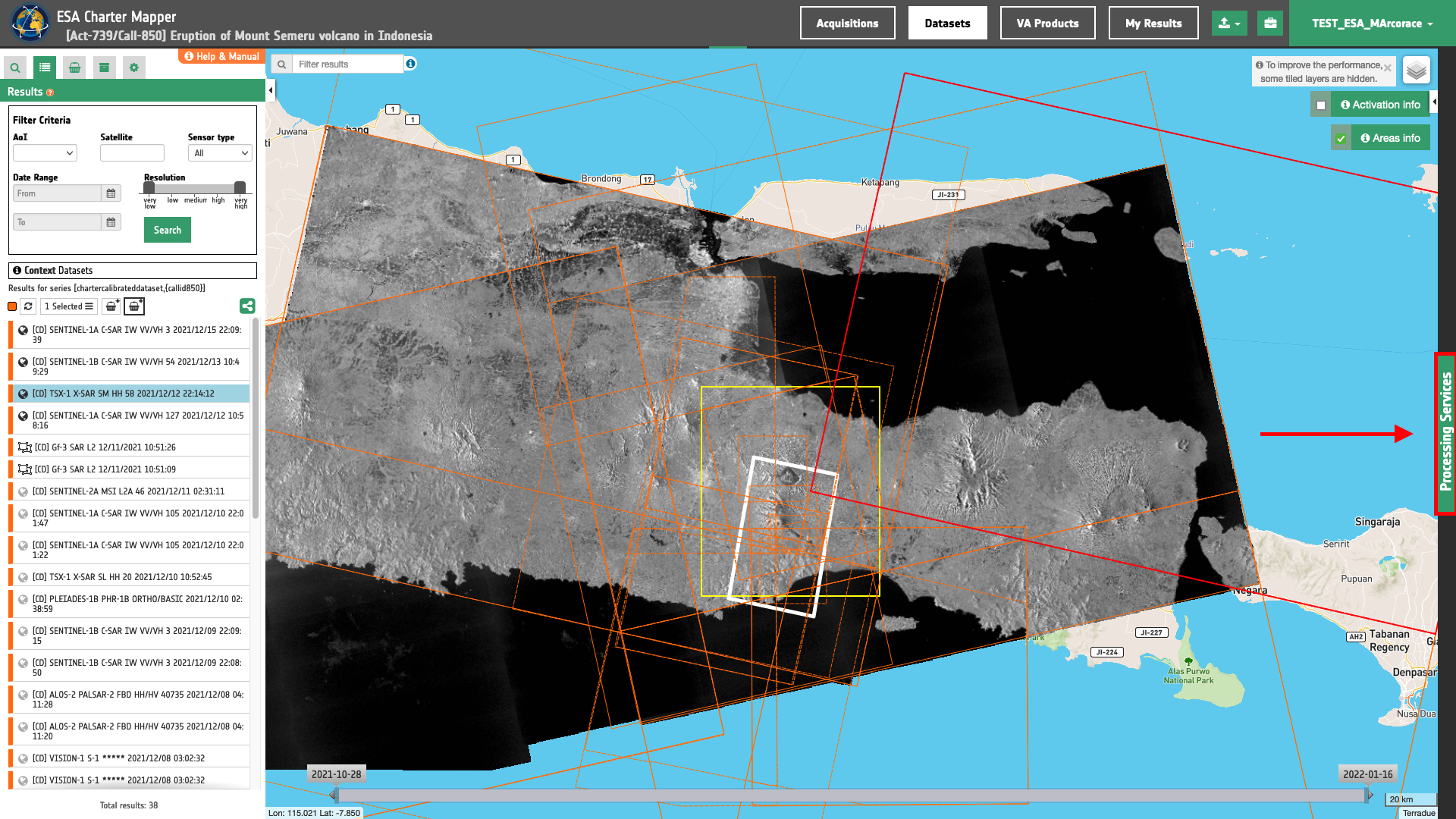Select SENTINEL-1A 105 2021/12/10 22:01:47 result
Screen dimensions: 1456x819
(129, 518)
